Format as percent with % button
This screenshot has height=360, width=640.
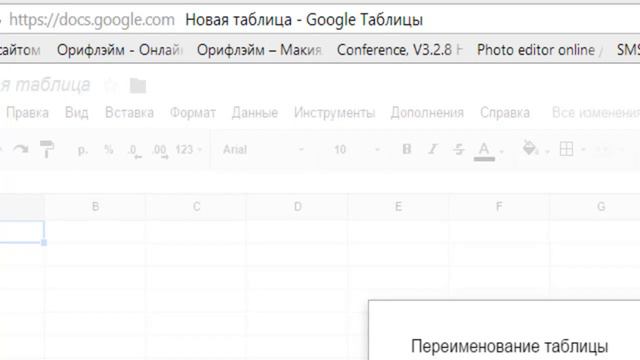point(109,149)
